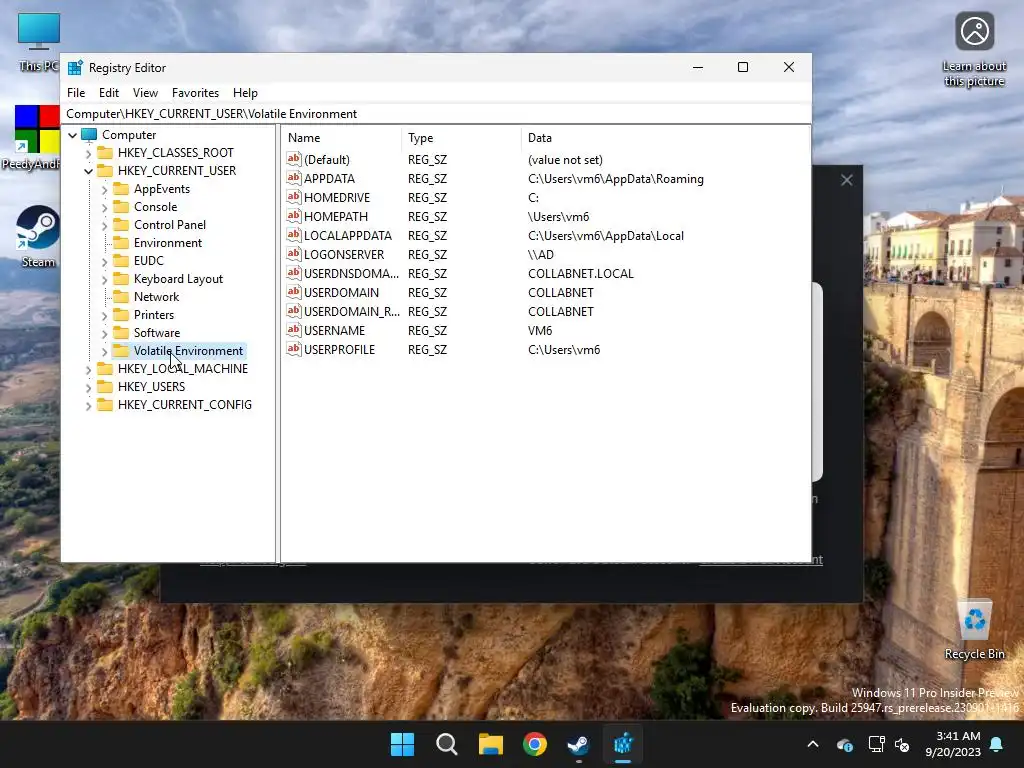Select the USERNAME value icon
The width and height of the screenshot is (1024, 768).
(294, 329)
